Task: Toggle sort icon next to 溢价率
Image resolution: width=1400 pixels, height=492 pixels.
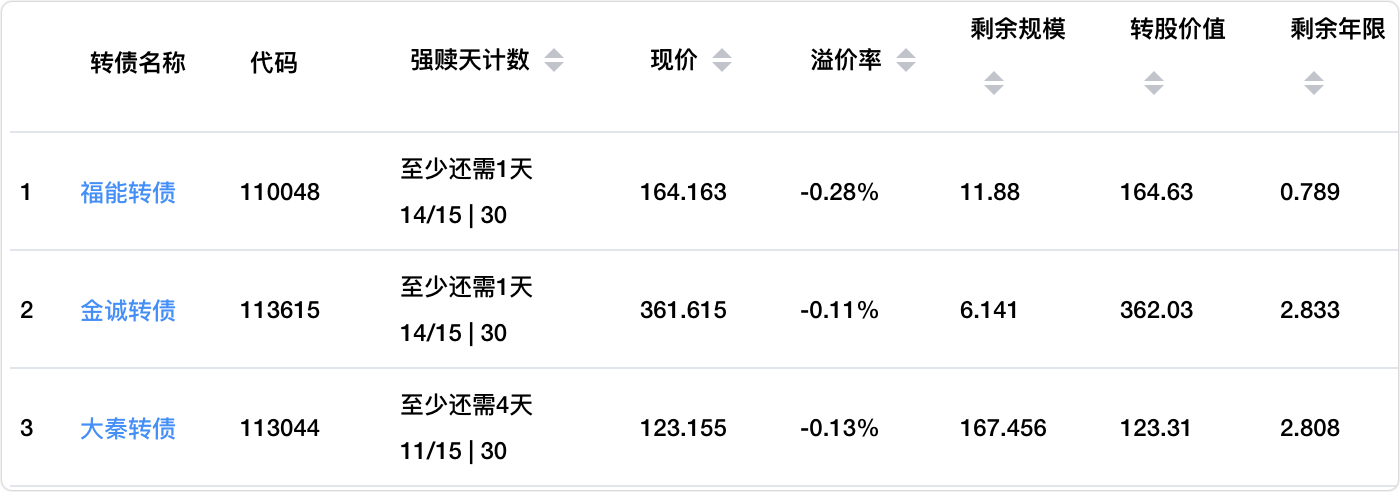Action: coord(906,61)
